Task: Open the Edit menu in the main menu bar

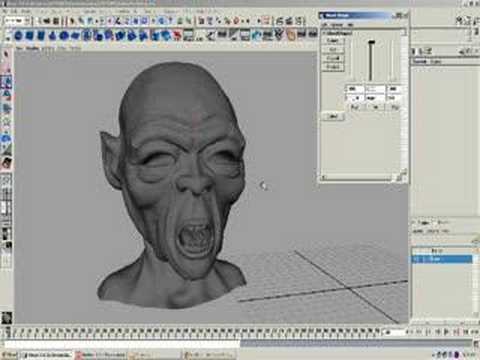Action: tap(15, 11)
